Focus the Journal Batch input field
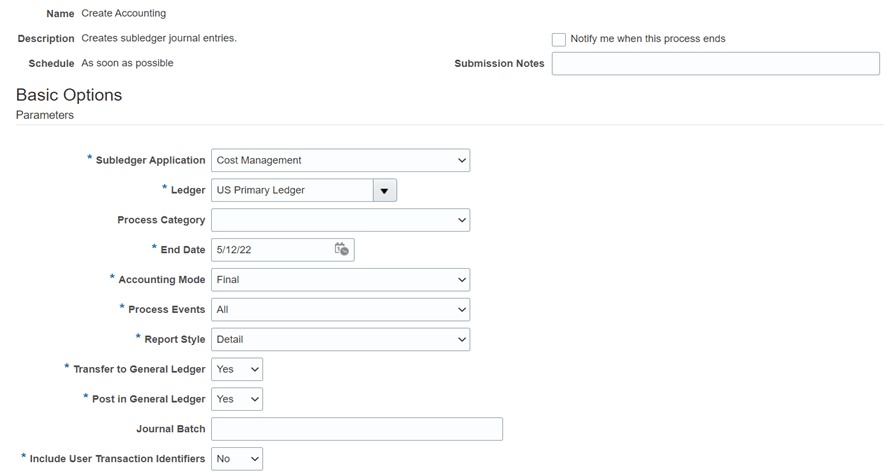884x476 pixels. (x=357, y=429)
